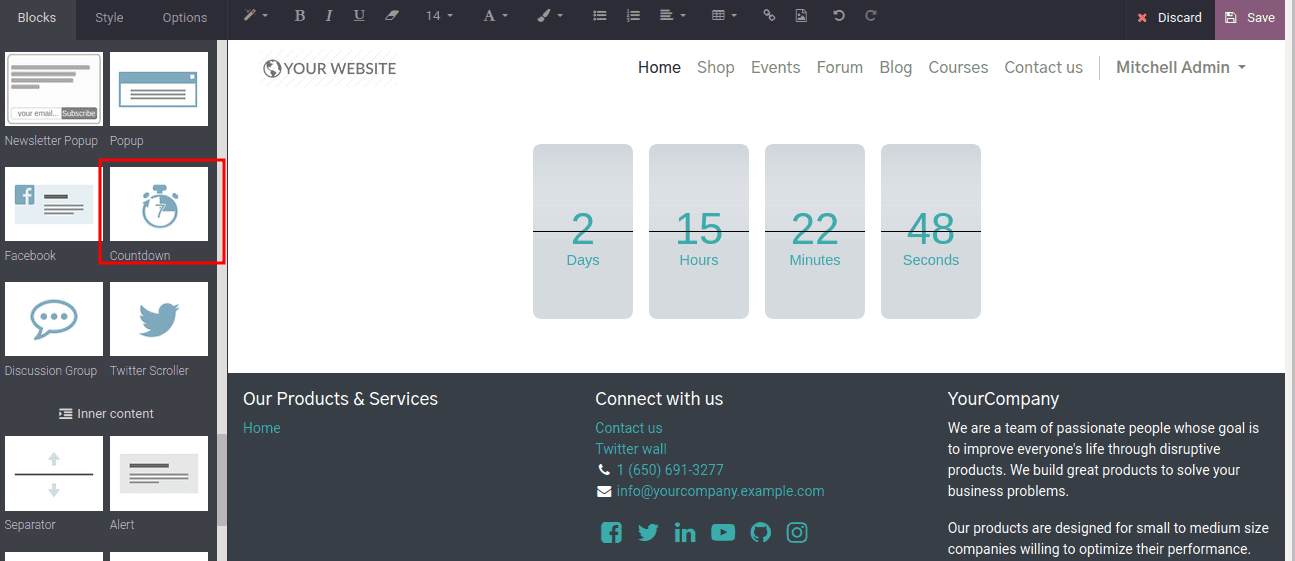Pick the Countdown block stopwatch icon
The height and width of the screenshot is (561, 1295).
159,204
